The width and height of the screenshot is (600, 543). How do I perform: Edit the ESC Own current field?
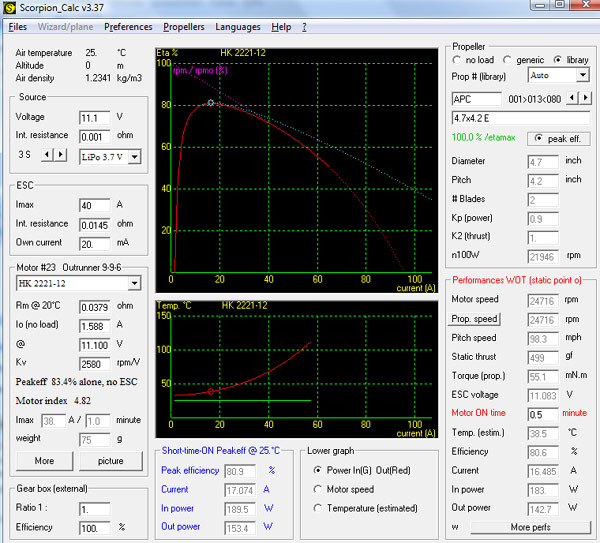[x=94, y=244]
